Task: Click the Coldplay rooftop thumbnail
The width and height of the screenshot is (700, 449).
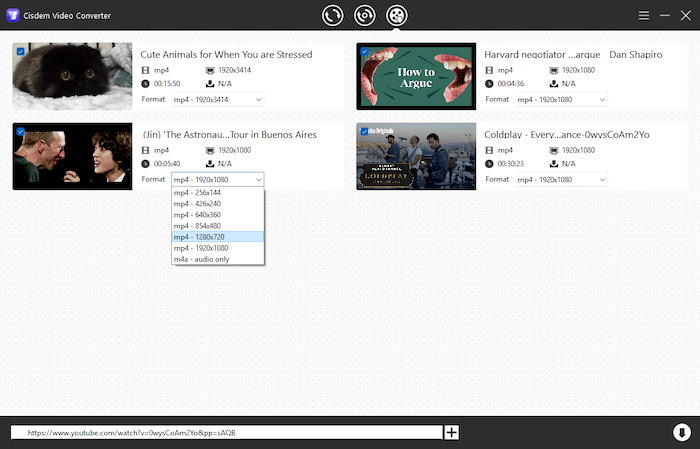Action: coord(416,156)
